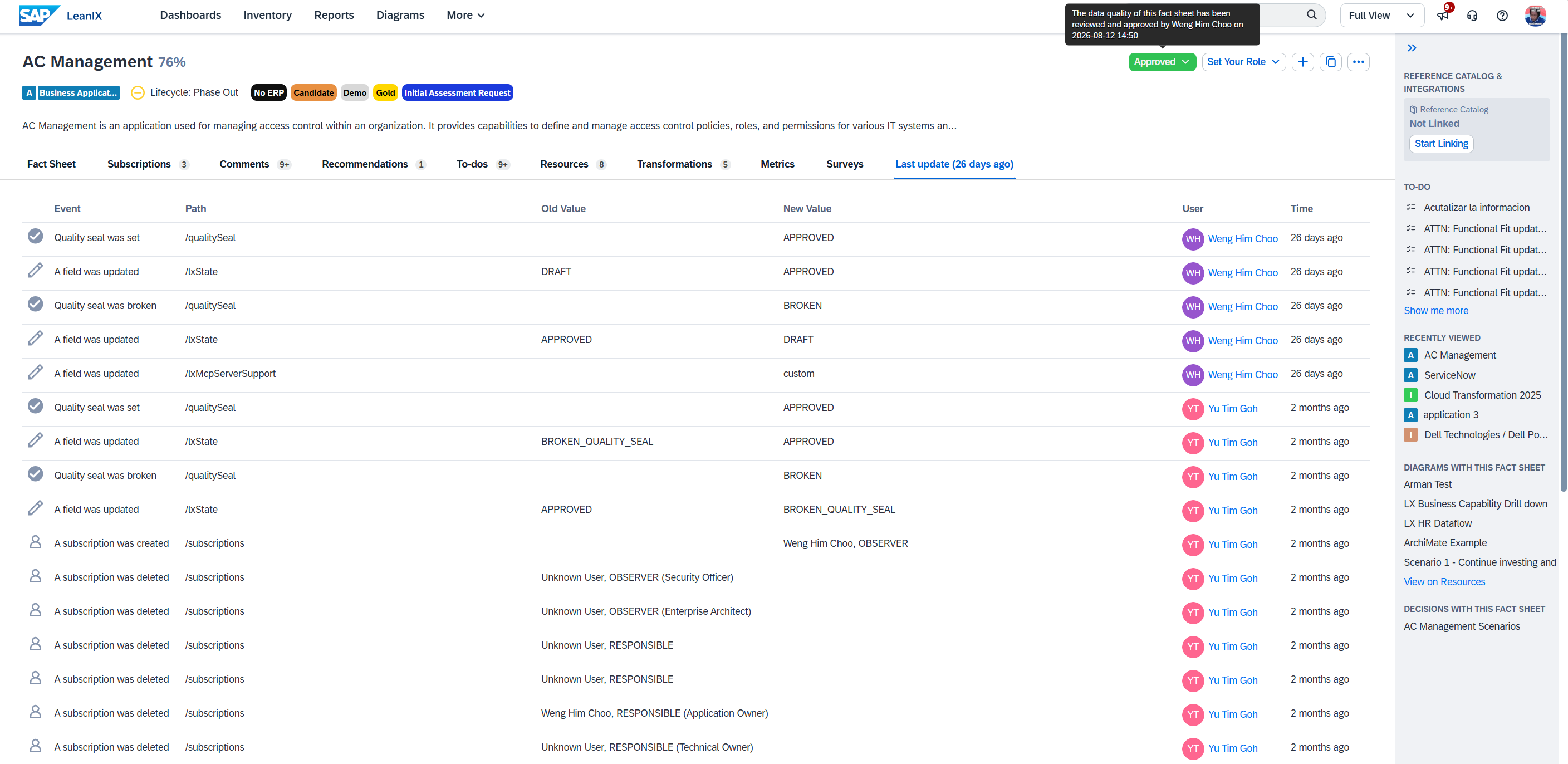The height and width of the screenshot is (764, 1568).
Task: Click checkmark icon of first Quality seal was set row
Action: point(35,236)
